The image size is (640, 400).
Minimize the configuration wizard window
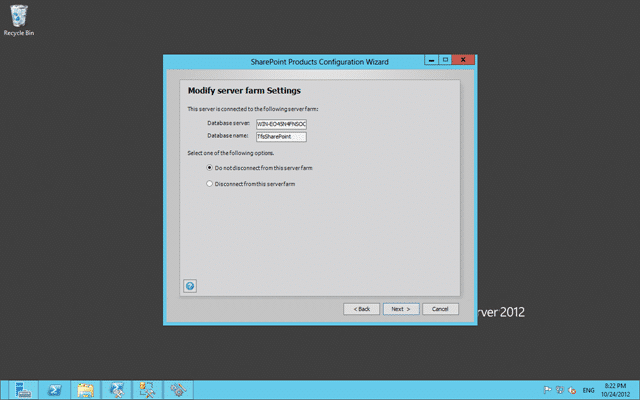pyautogui.click(x=431, y=60)
